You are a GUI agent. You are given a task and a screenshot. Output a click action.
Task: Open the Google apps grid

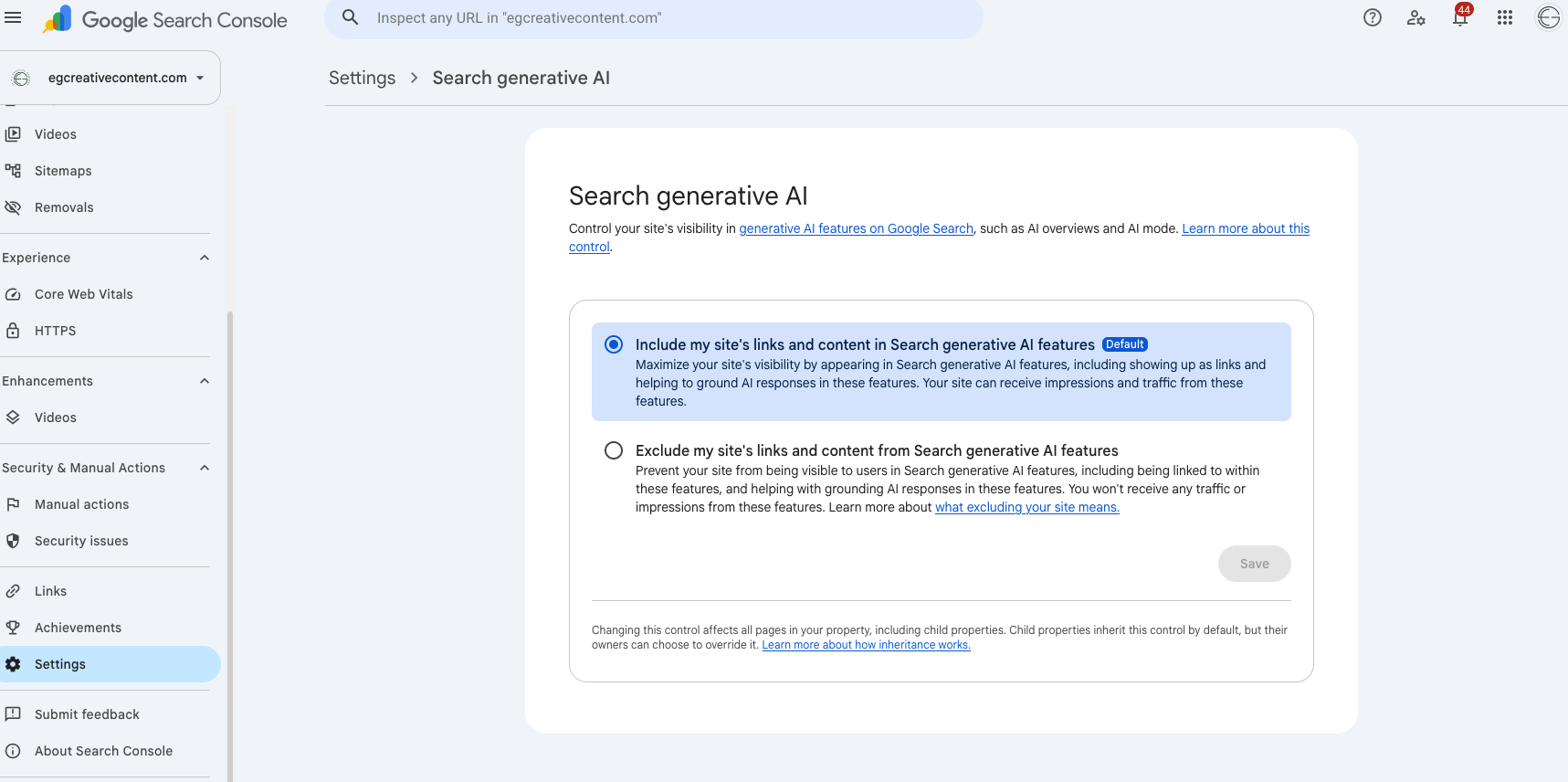pos(1505,17)
